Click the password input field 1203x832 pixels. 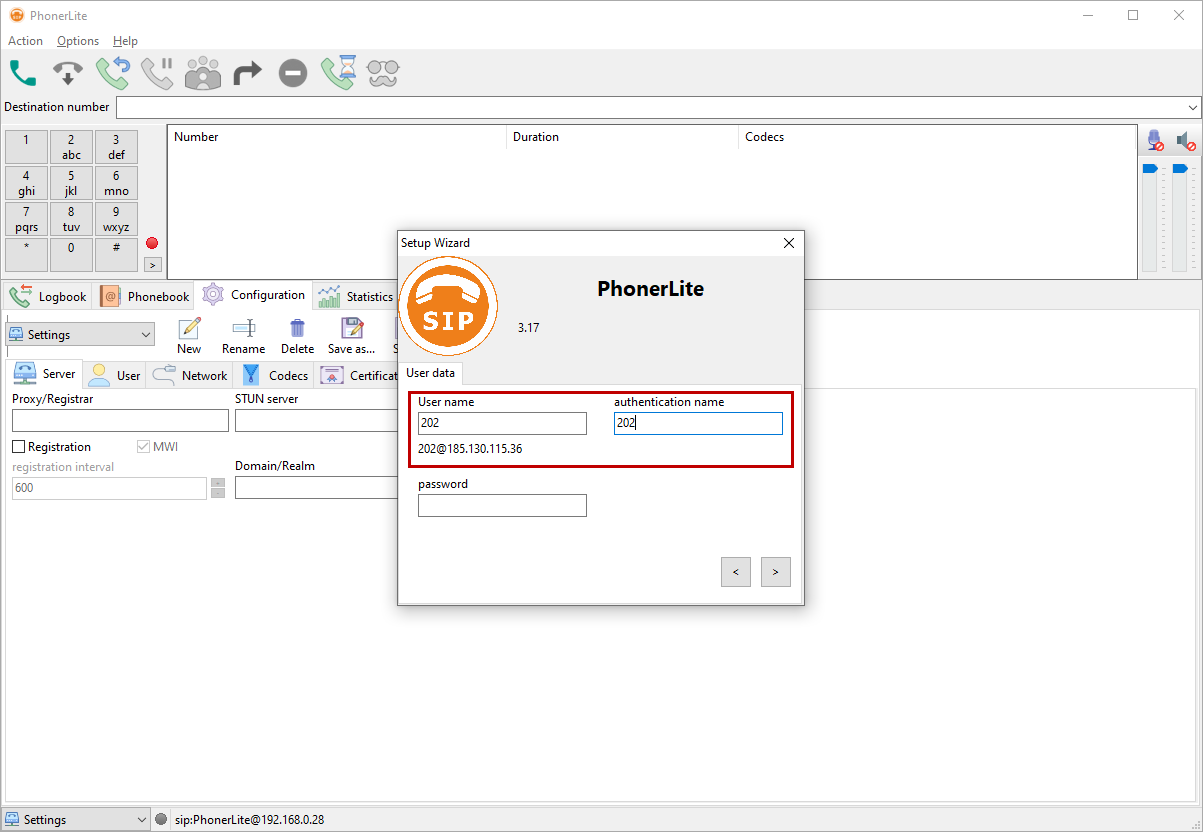click(502, 506)
